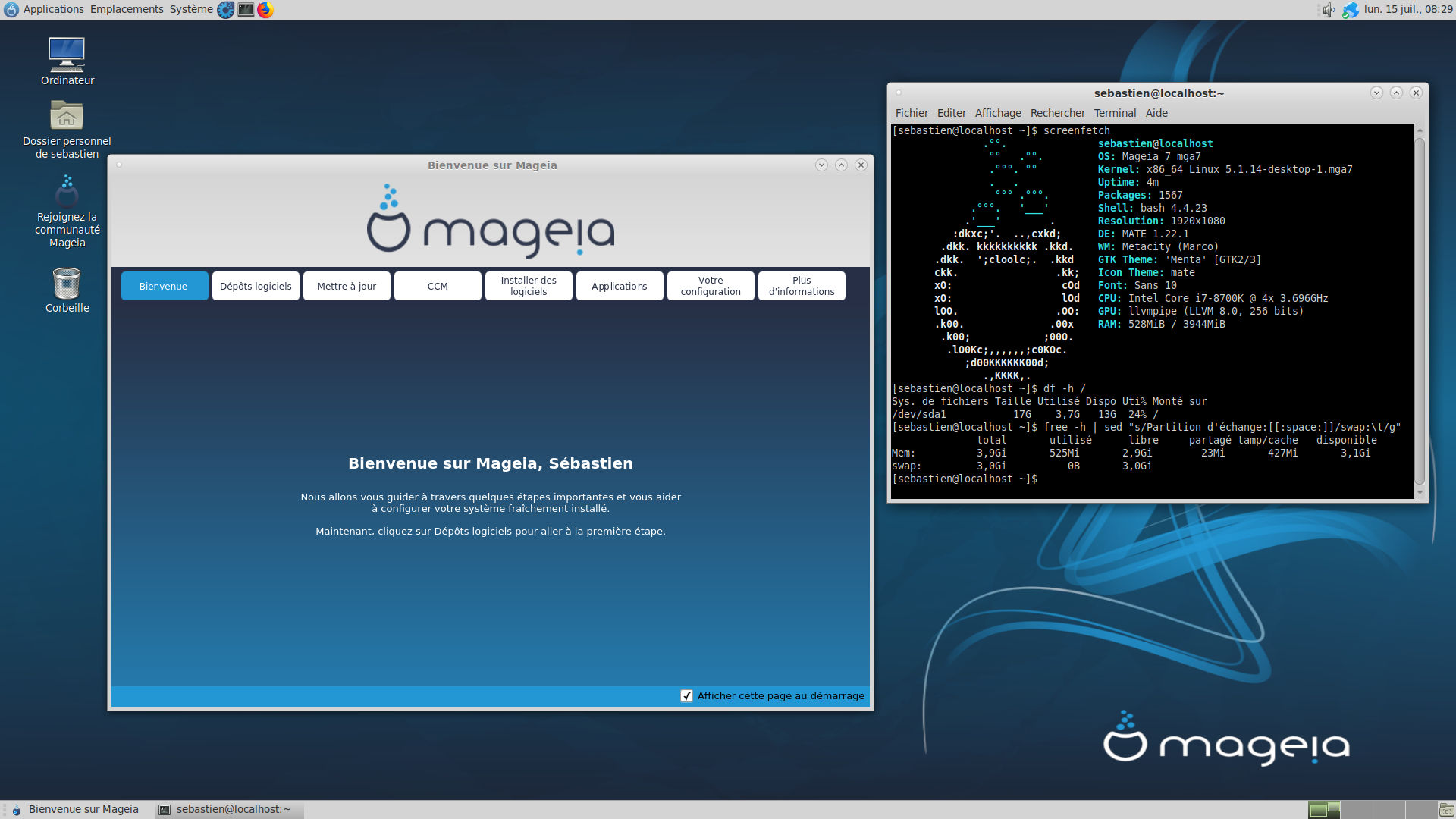Image resolution: width=1456 pixels, height=819 pixels.
Task: Minimize the Bienvenue sur Mageia window
Action: pyautogui.click(x=821, y=165)
